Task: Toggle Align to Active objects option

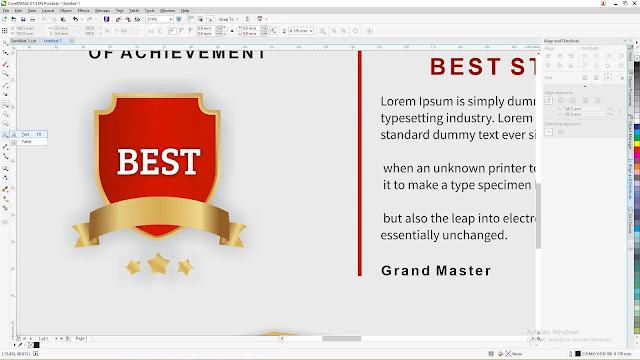Action: pyautogui.click(x=549, y=100)
